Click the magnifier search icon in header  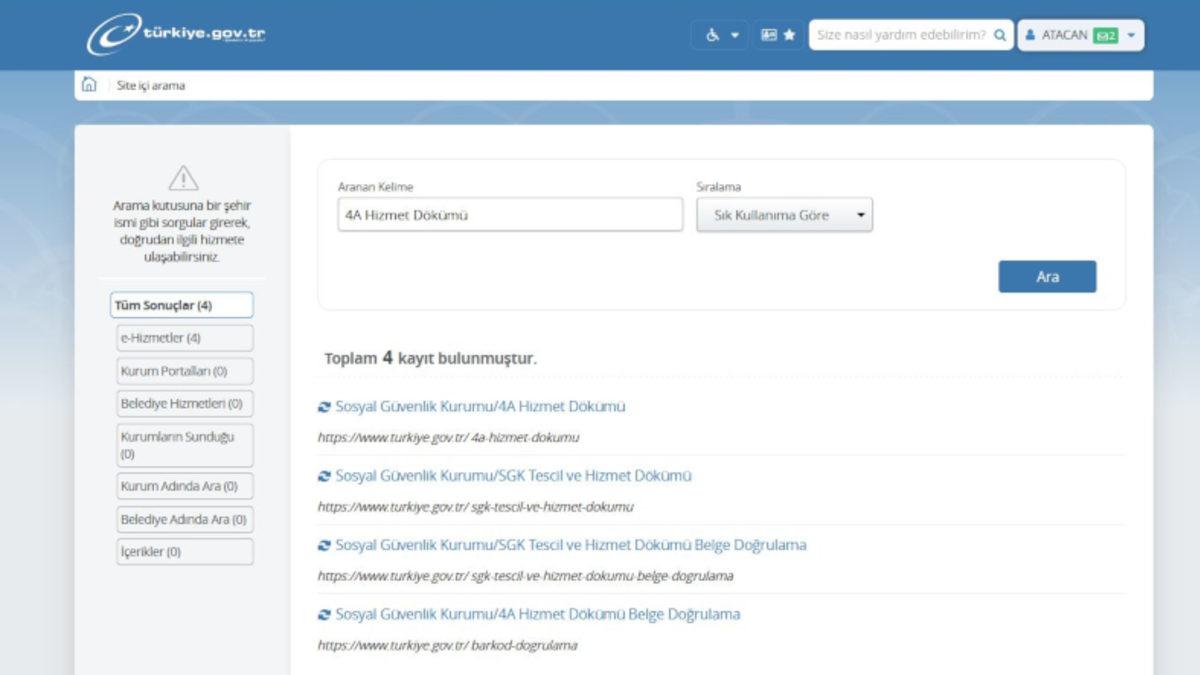(x=999, y=35)
